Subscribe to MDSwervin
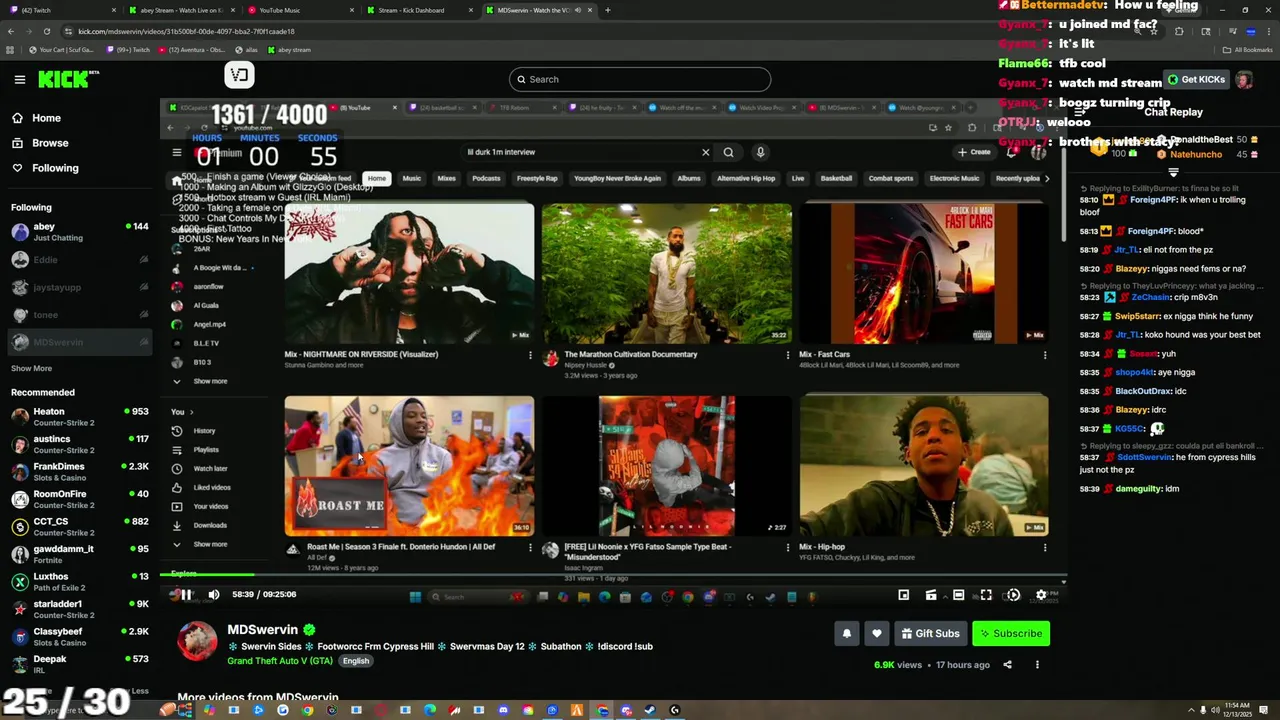 1011,633
